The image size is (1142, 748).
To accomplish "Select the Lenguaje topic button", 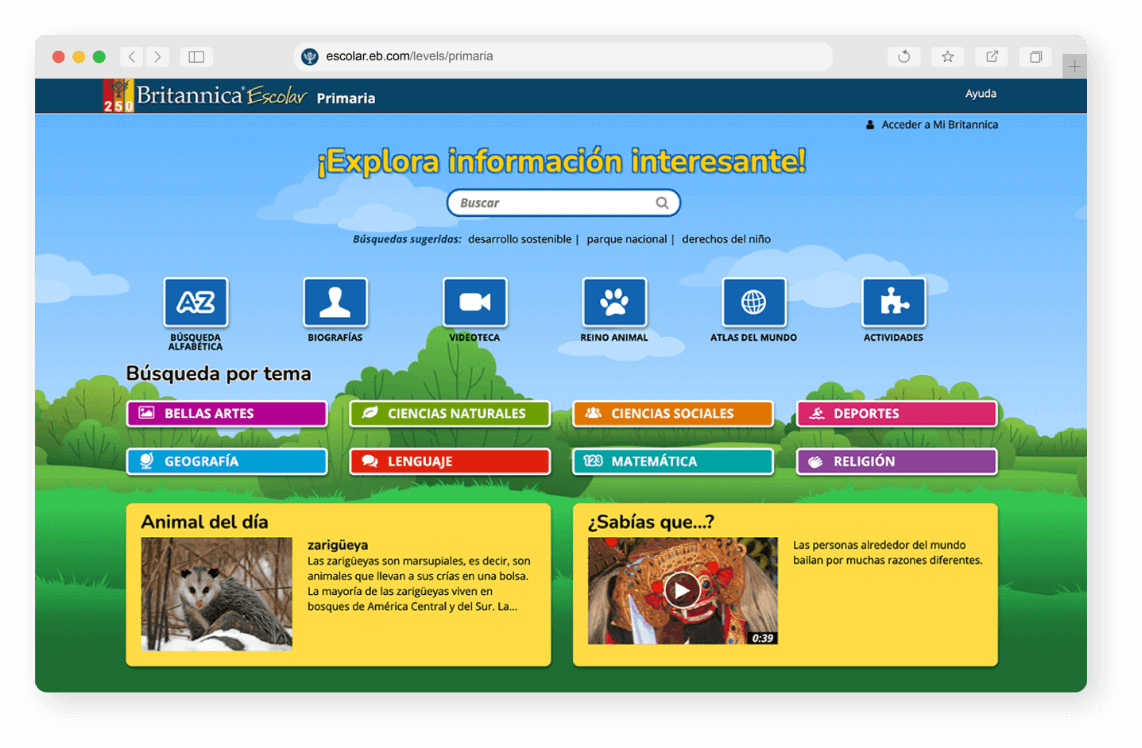I will pyautogui.click(x=450, y=462).
